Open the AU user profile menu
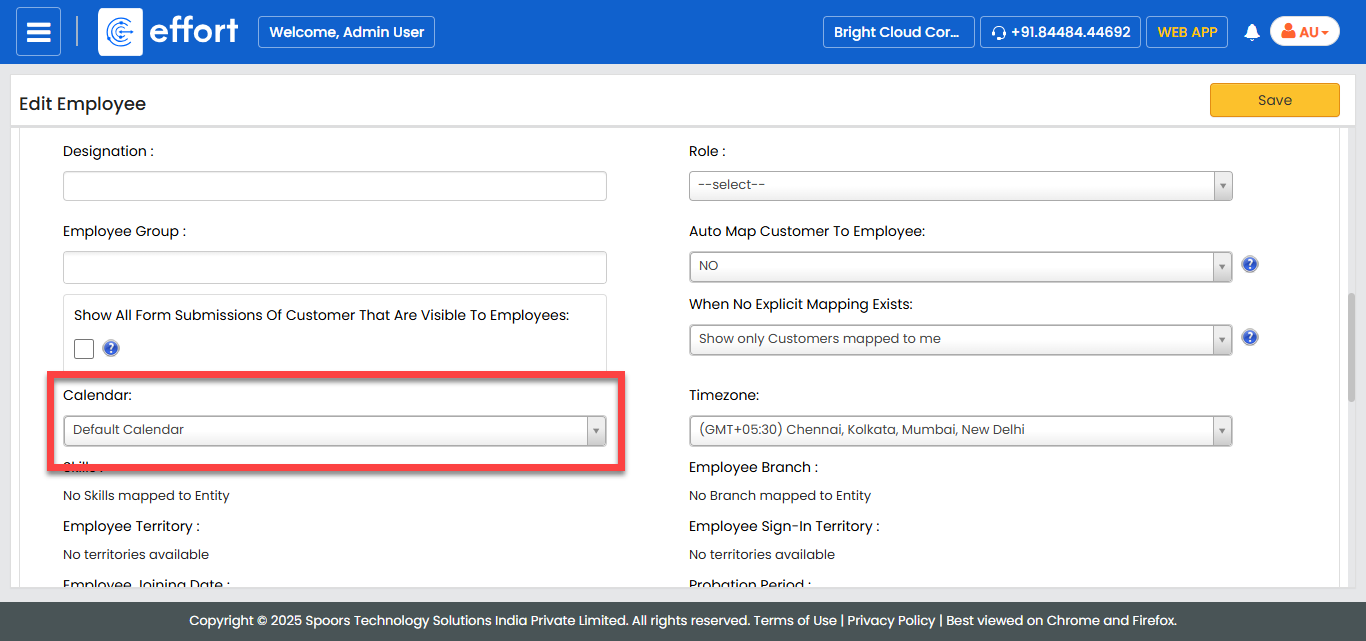The image size is (1366, 641). 1304,32
